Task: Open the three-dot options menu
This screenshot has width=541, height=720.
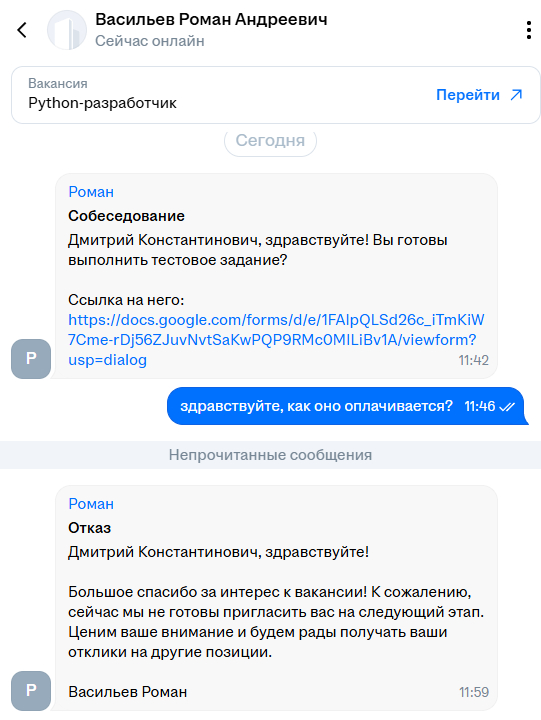Action: pos(529,30)
